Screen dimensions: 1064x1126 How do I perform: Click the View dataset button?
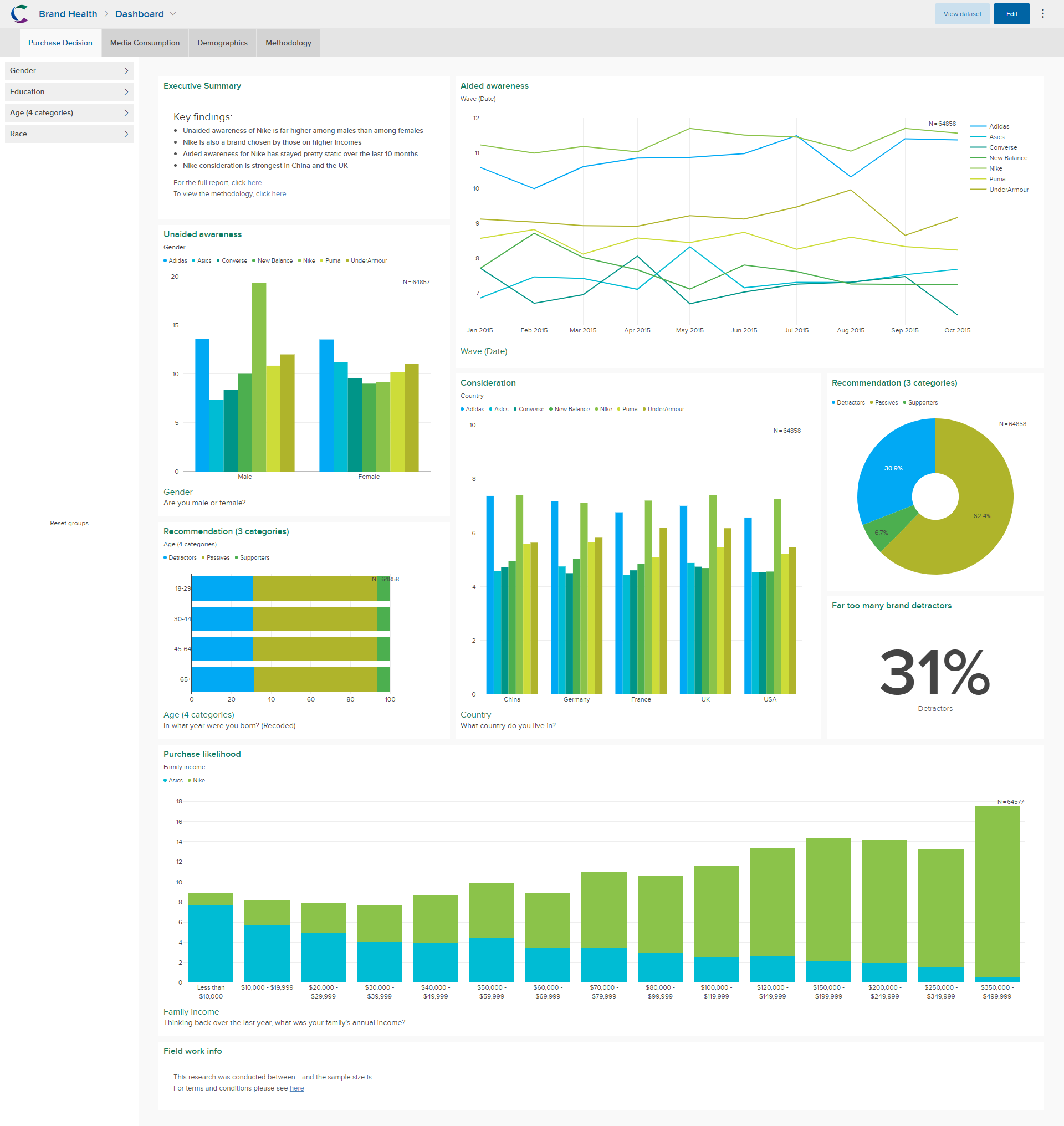click(963, 14)
